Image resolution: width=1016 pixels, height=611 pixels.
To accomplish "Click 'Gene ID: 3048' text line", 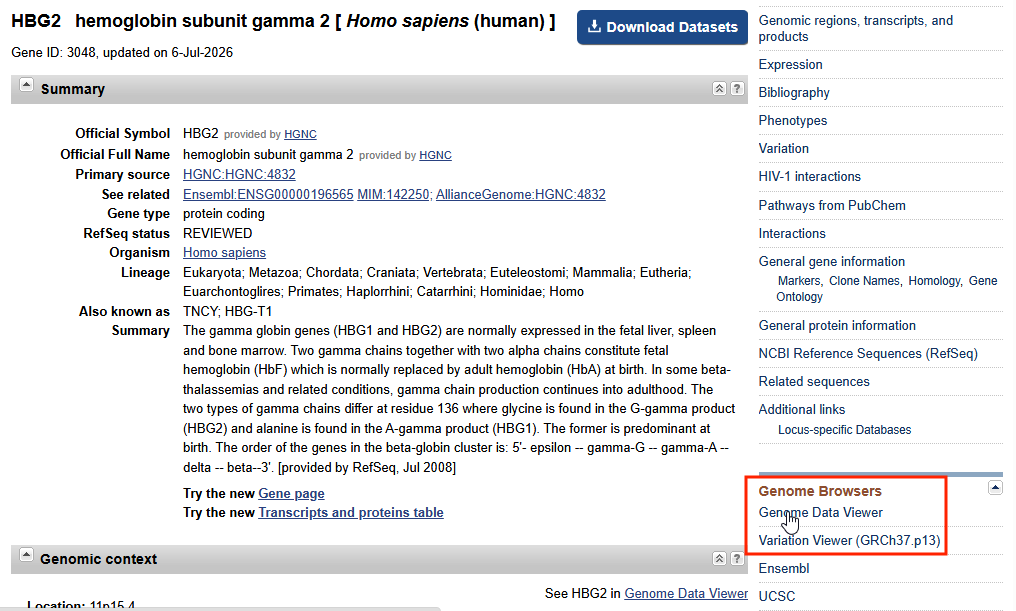I will (x=122, y=52).
